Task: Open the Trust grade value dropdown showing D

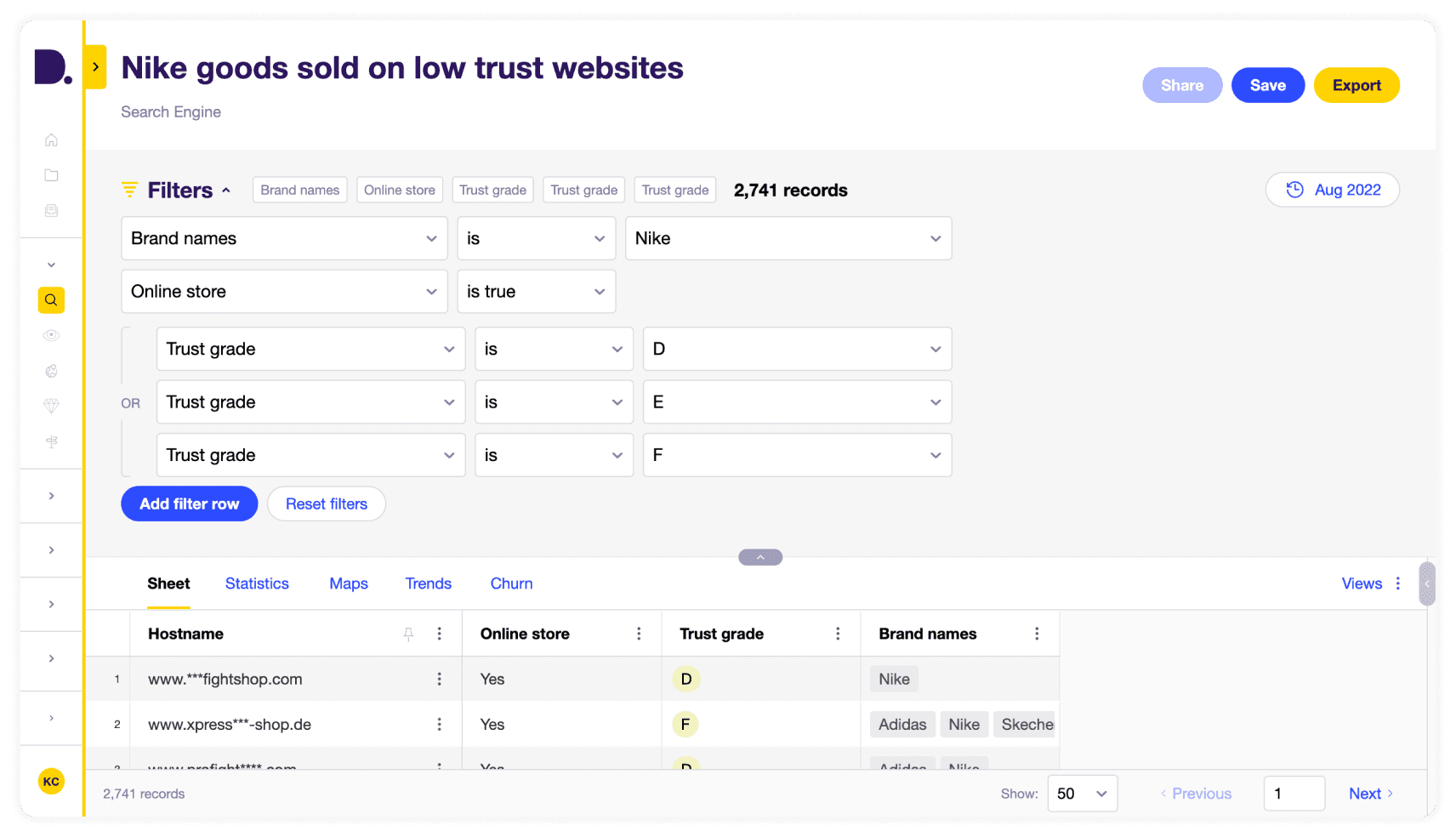Action: (x=796, y=349)
